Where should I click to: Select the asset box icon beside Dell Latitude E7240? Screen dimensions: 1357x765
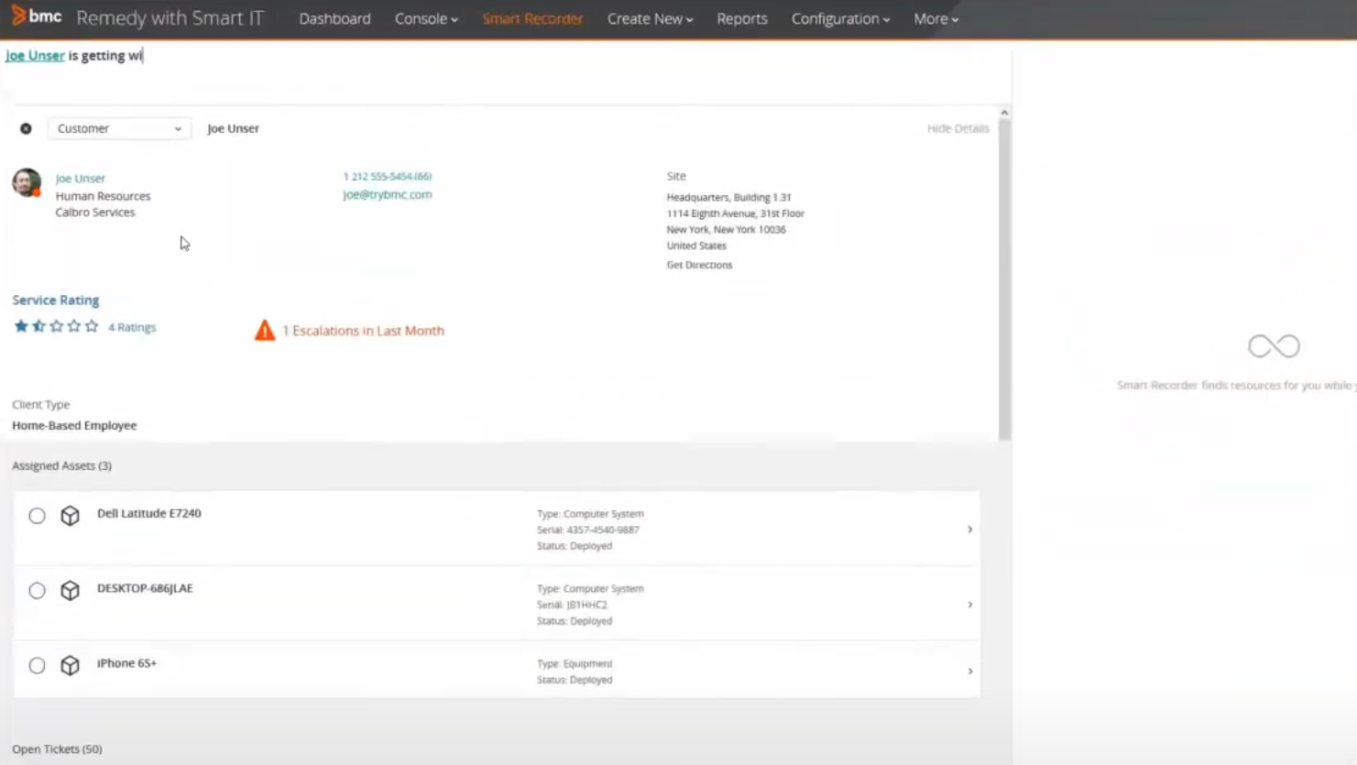click(69, 515)
